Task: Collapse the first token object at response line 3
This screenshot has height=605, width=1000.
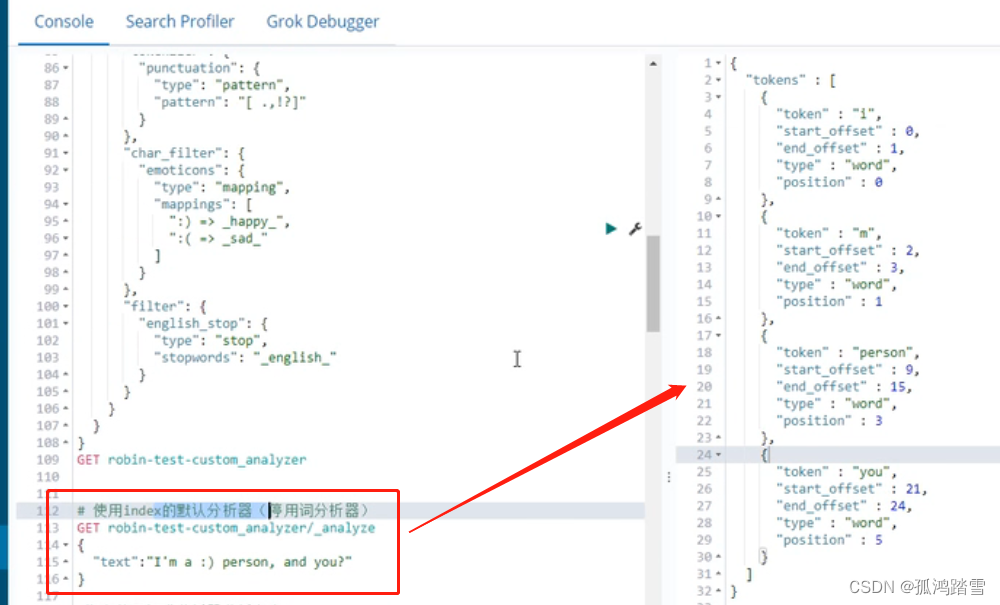Action: tap(718, 98)
